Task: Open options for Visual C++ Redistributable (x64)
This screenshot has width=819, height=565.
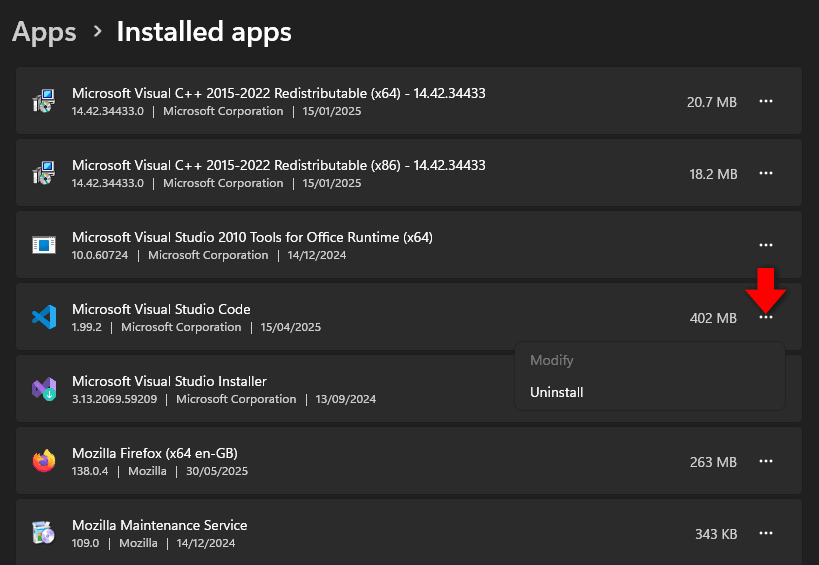Action: coord(766,101)
